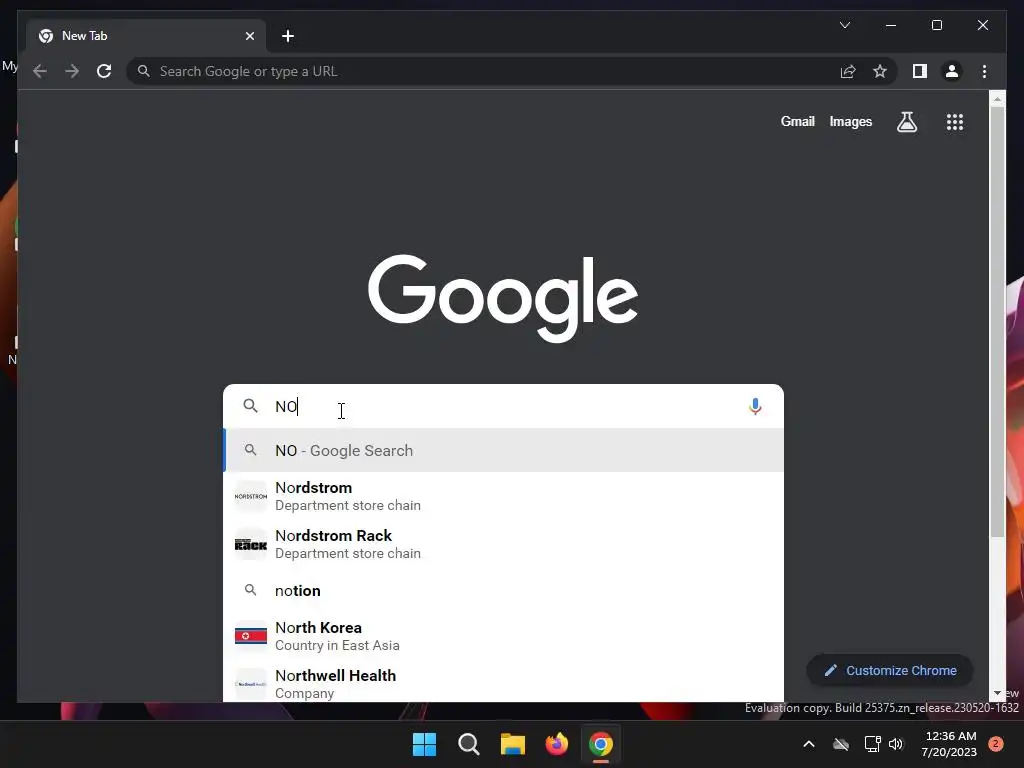Viewport: 1024px width, 768px height.
Task: Select the Nordstrom Rack suggestion
Action: [503, 544]
